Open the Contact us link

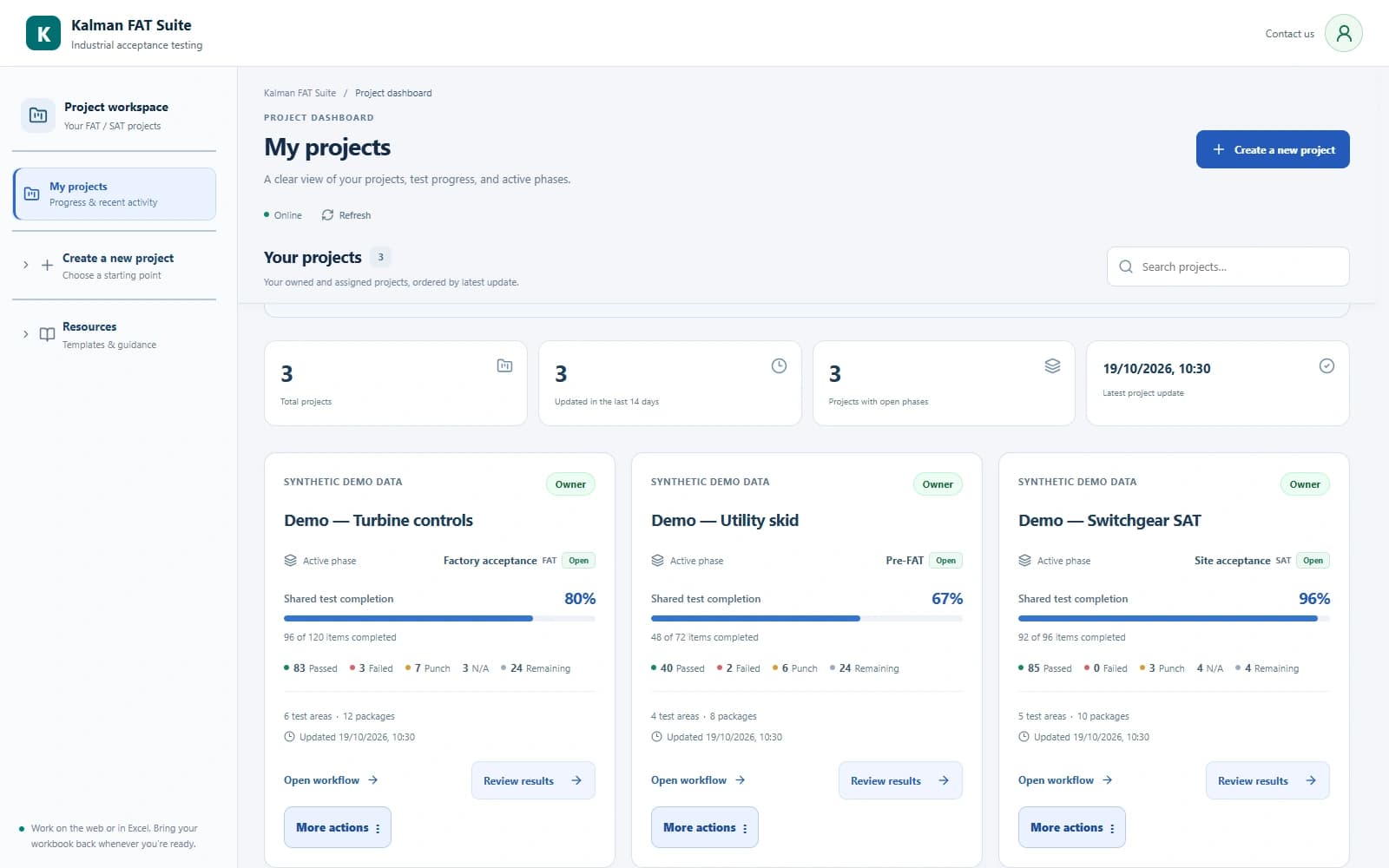pyautogui.click(x=1289, y=34)
